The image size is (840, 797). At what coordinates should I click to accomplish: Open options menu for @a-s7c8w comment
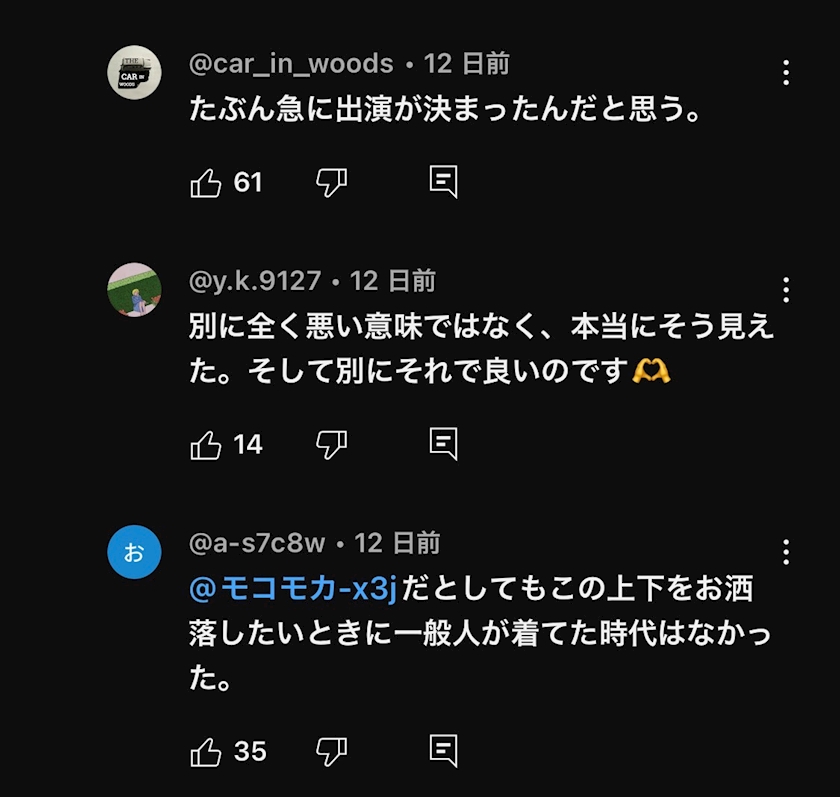pyautogui.click(x=786, y=552)
